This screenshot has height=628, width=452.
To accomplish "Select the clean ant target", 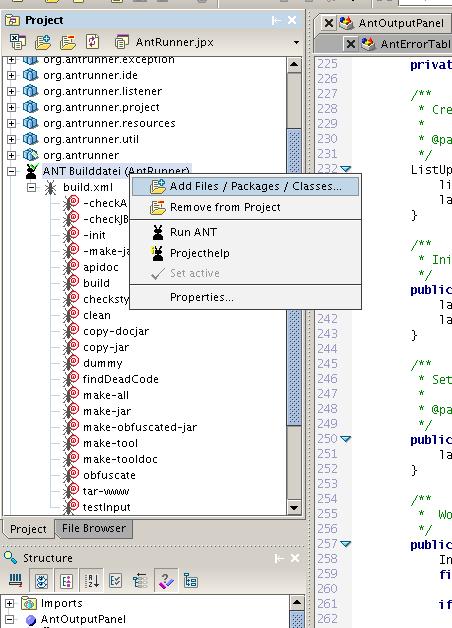I will (x=96, y=315).
